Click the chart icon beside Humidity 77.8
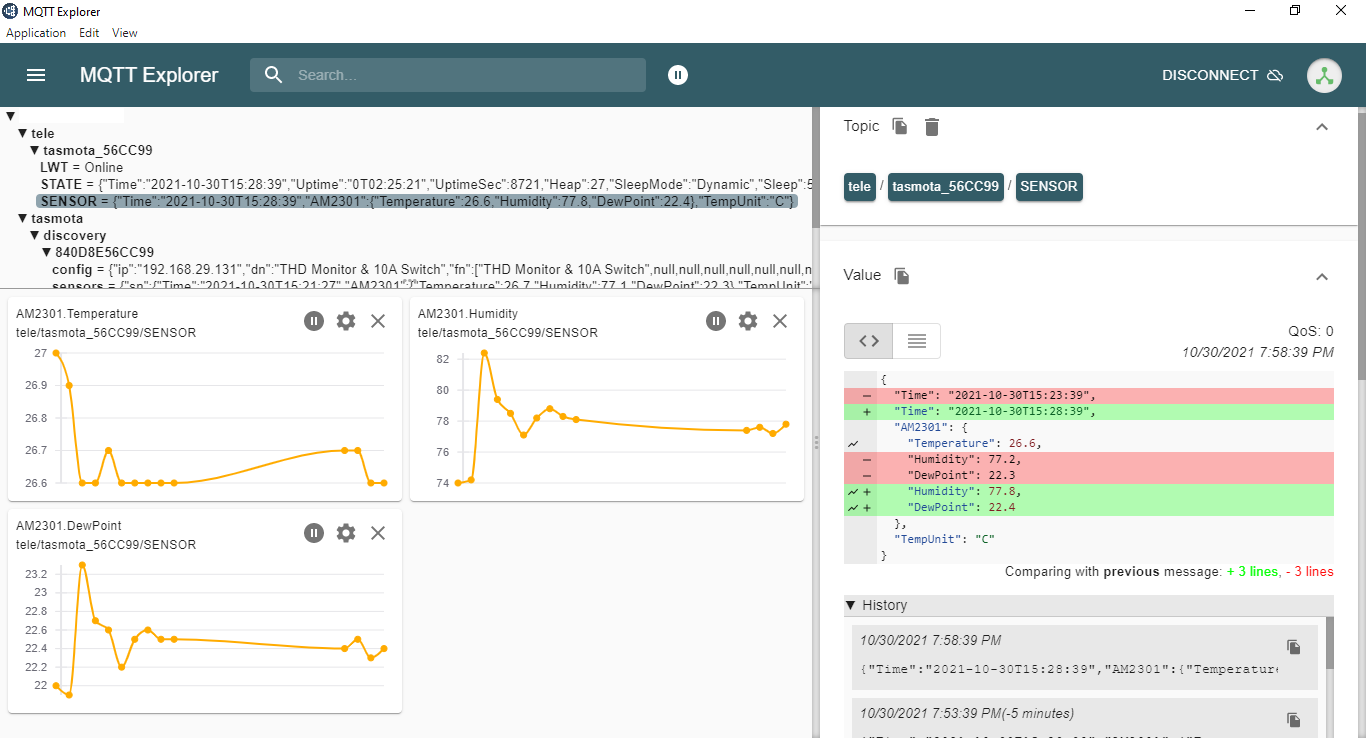 pos(853,492)
